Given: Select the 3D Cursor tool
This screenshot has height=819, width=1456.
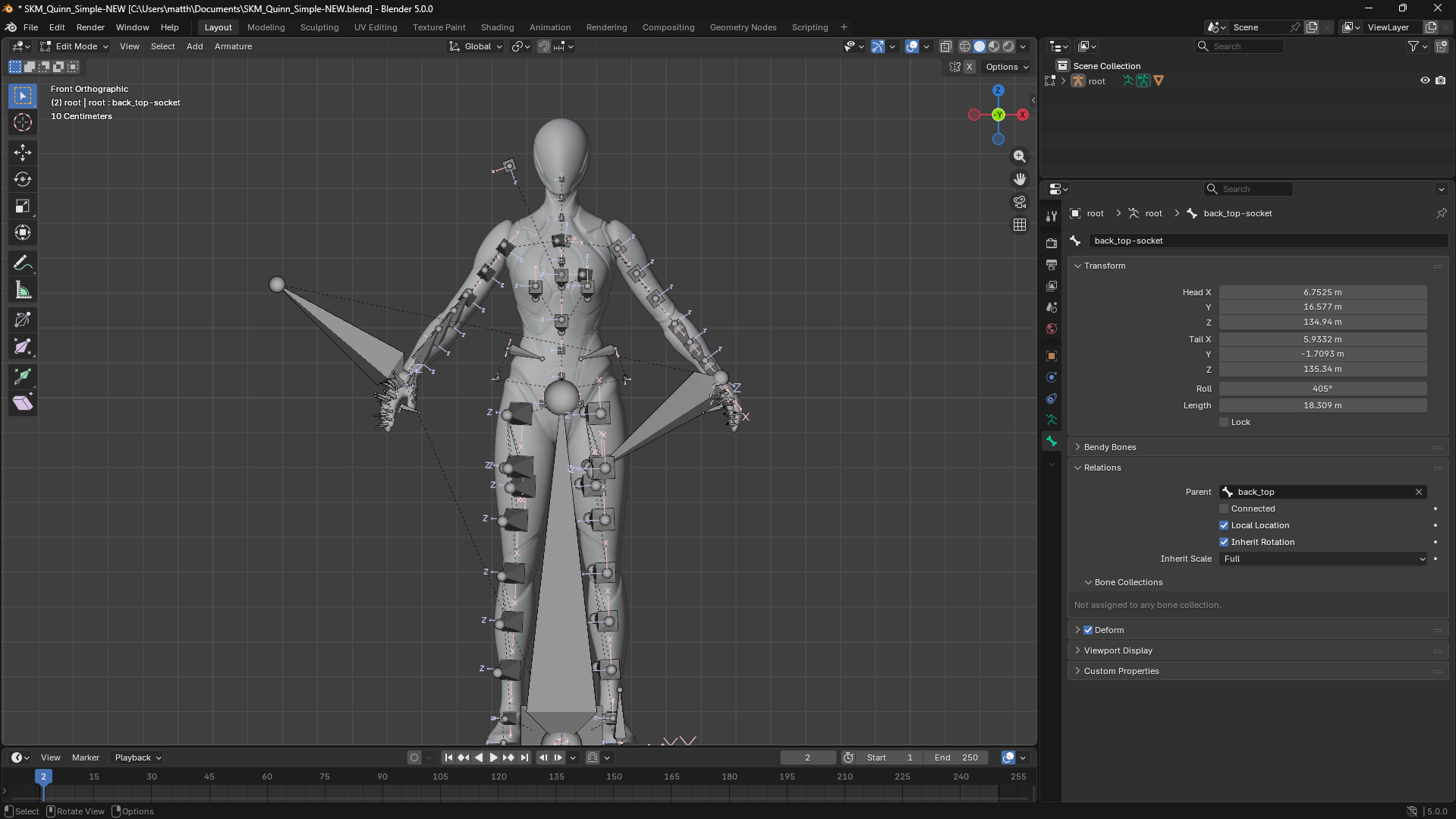Looking at the screenshot, I should click(23, 122).
